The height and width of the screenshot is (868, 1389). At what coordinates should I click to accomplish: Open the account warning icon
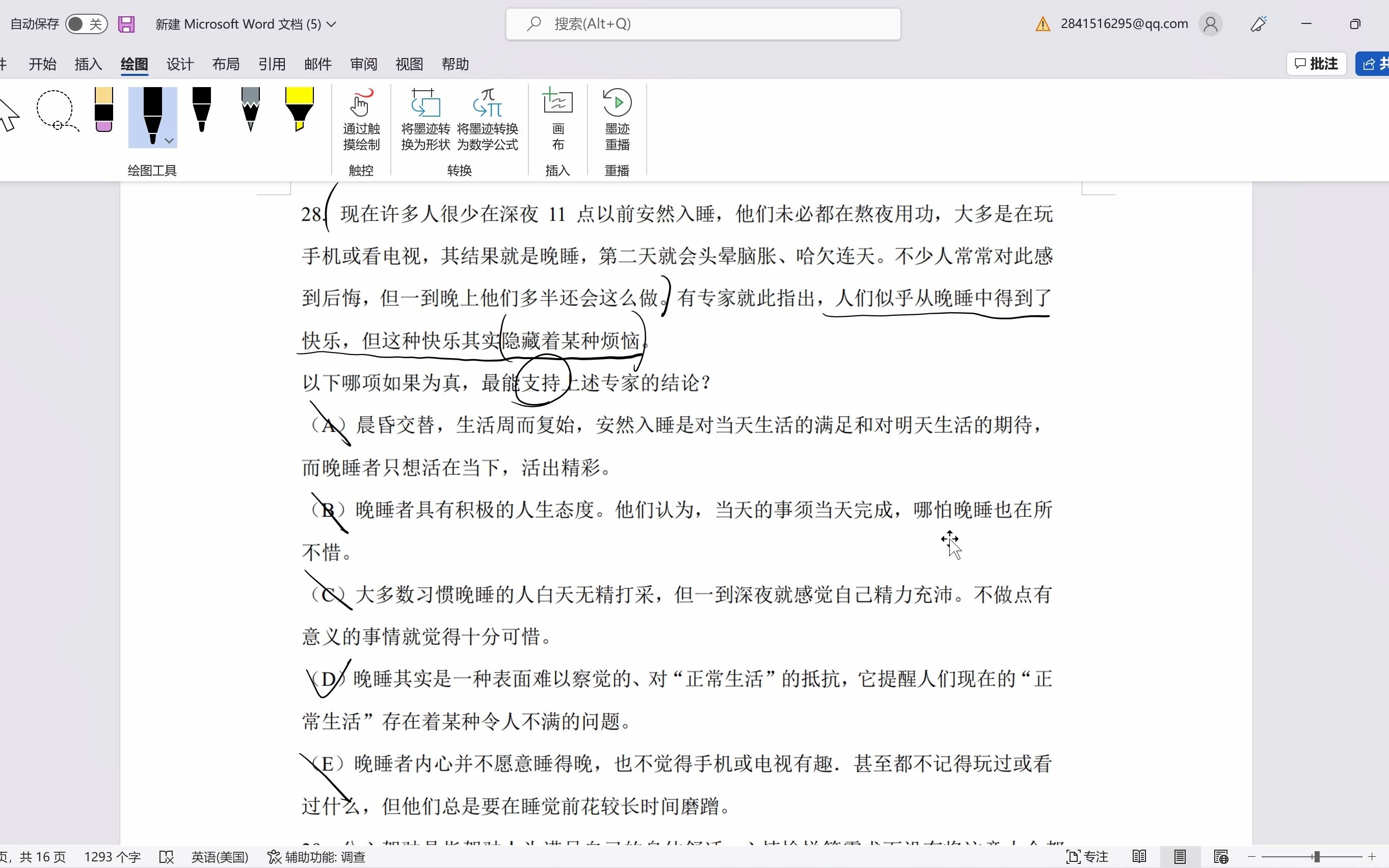1043,24
